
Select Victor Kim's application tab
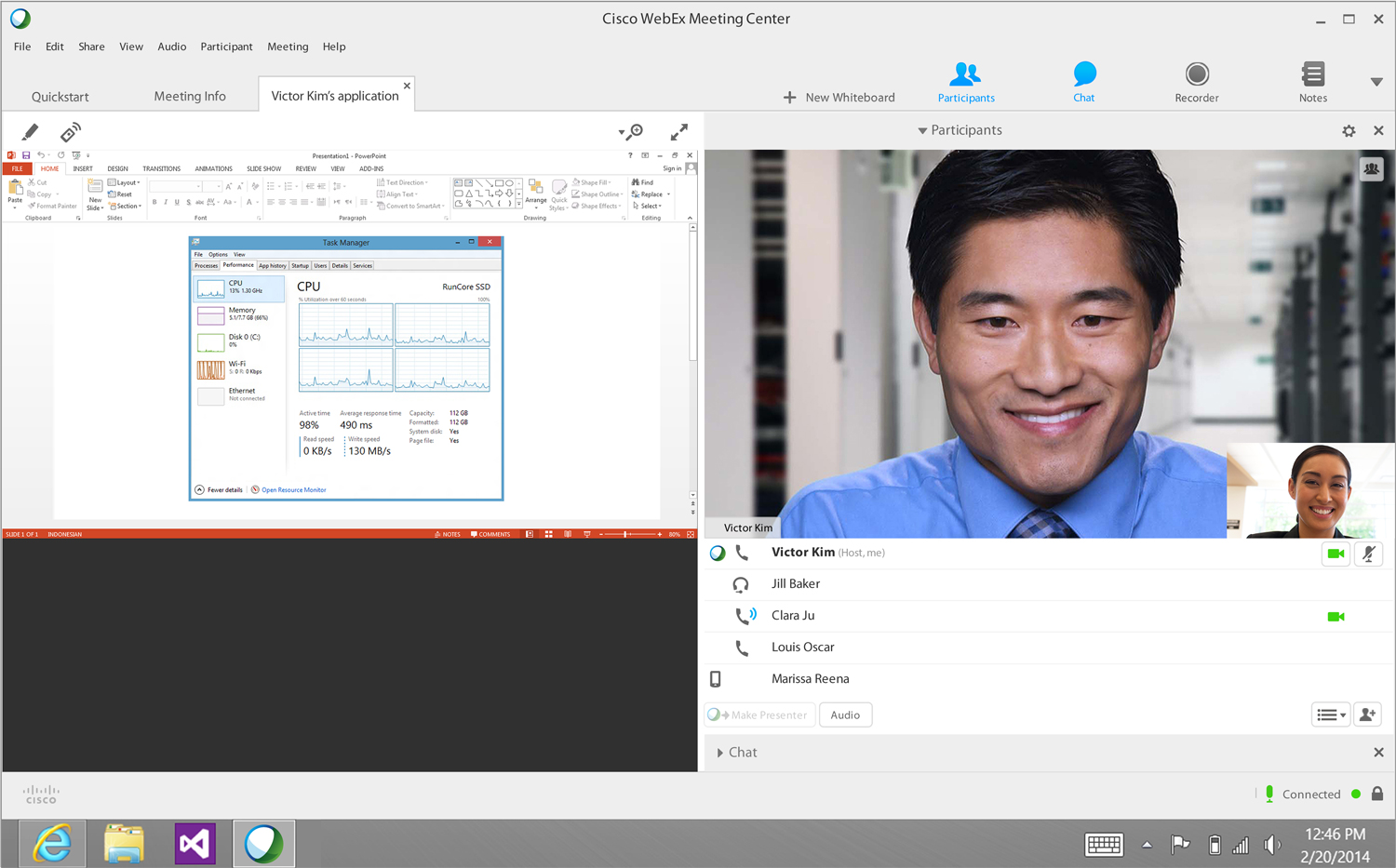click(x=335, y=96)
